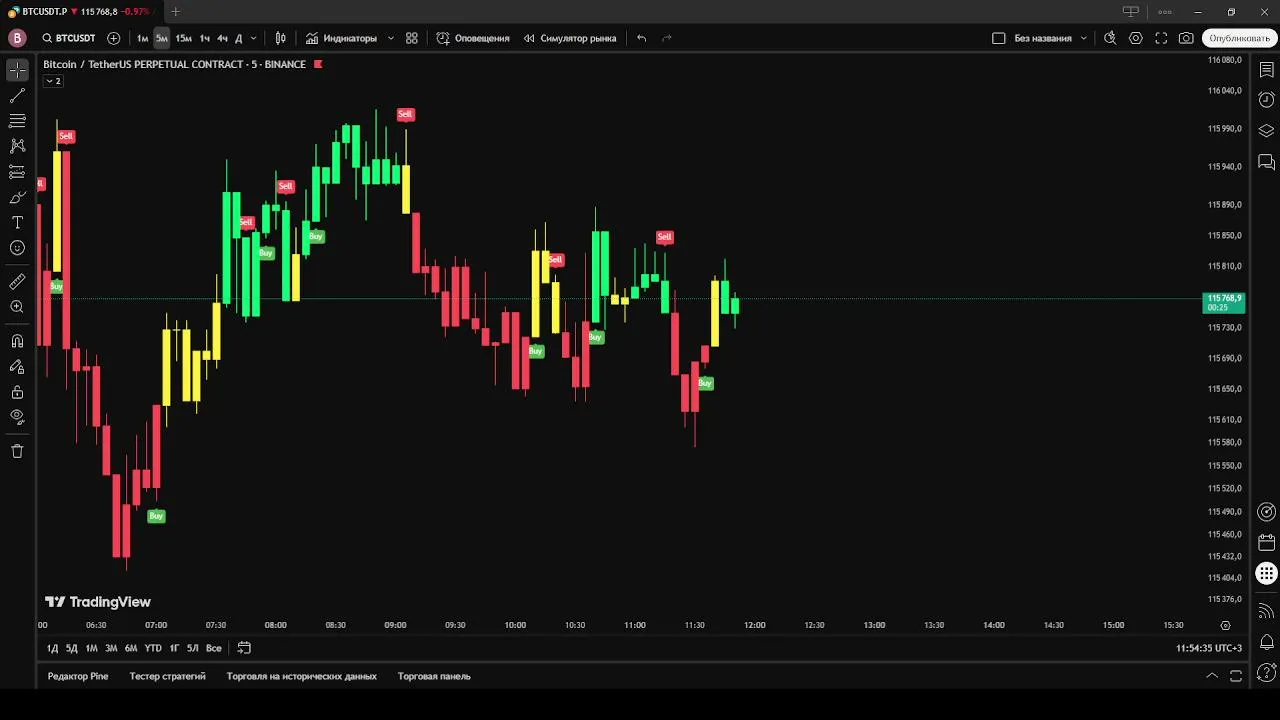The width and height of the screenshot is (1280, 720).
Task: Open the layout grid templates icon
Action: pyautogui.click(x=412, y=38)
